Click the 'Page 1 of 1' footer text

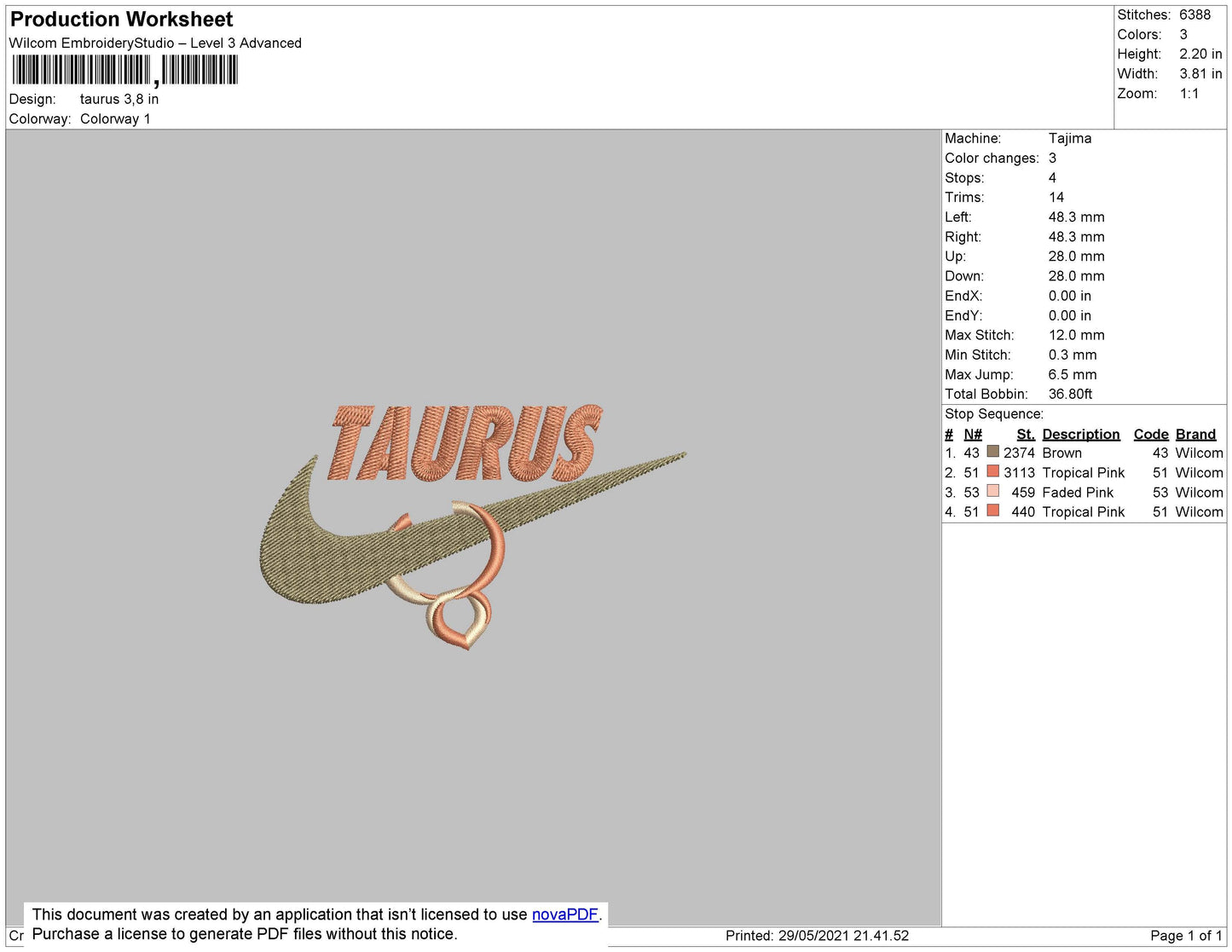coord(1186,936)
